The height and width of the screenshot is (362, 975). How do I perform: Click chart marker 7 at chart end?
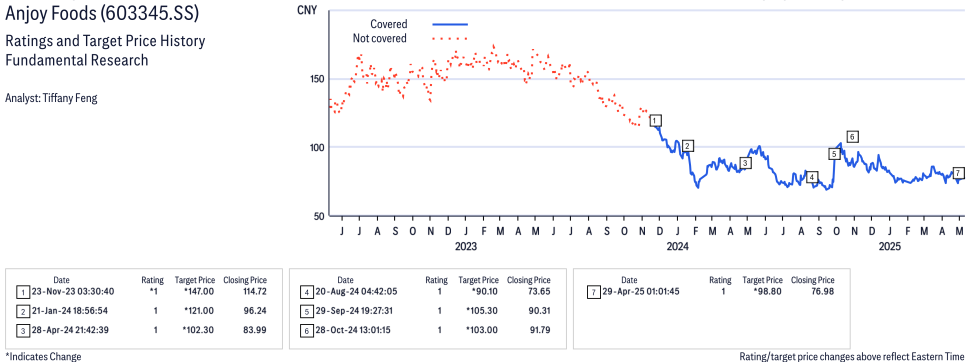pos(958,173)
